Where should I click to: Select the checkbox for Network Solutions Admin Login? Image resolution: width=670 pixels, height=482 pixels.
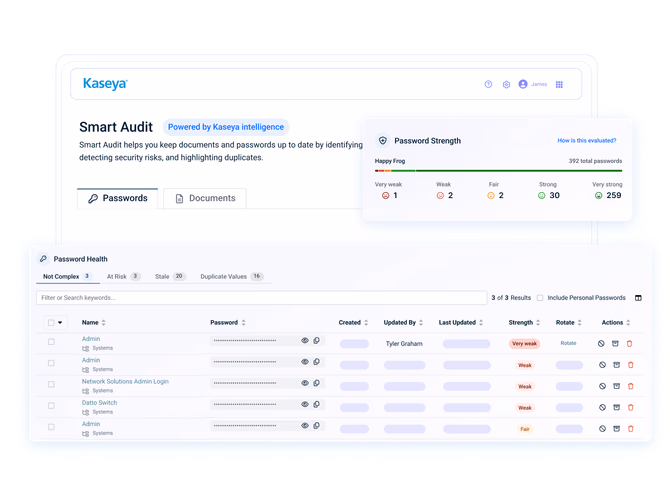tap(51, 384)
